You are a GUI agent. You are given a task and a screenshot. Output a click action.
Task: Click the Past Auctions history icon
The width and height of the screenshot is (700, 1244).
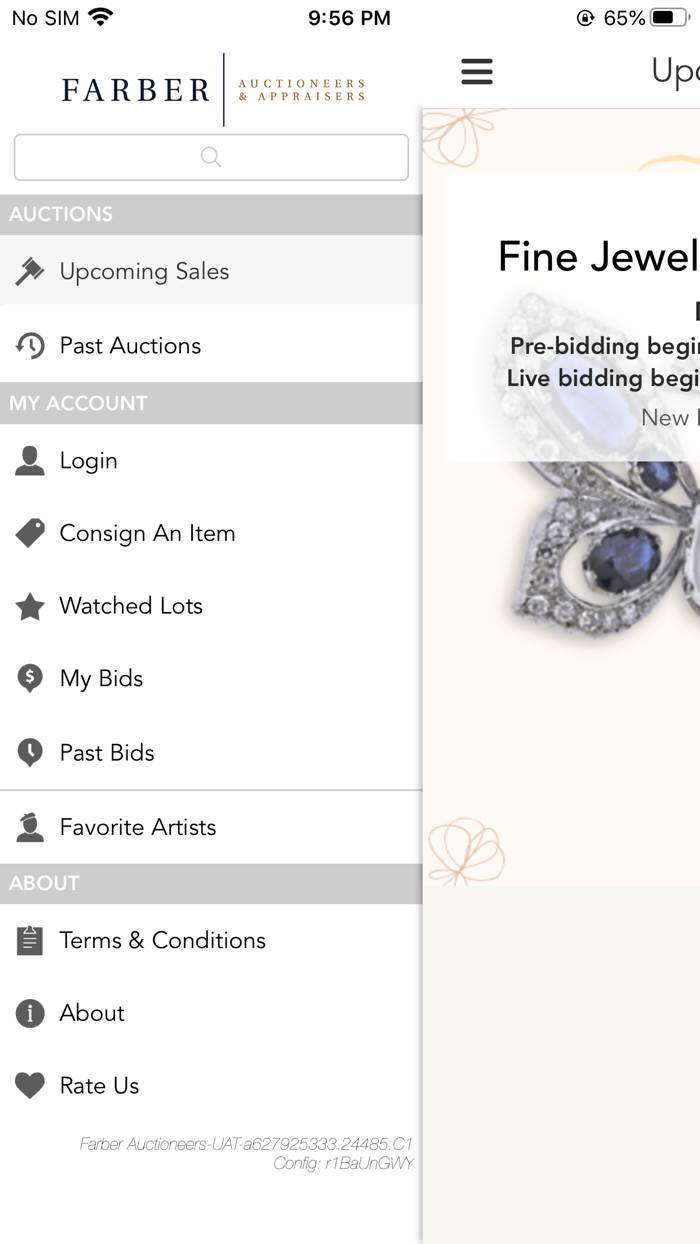[x=29, y=344]
